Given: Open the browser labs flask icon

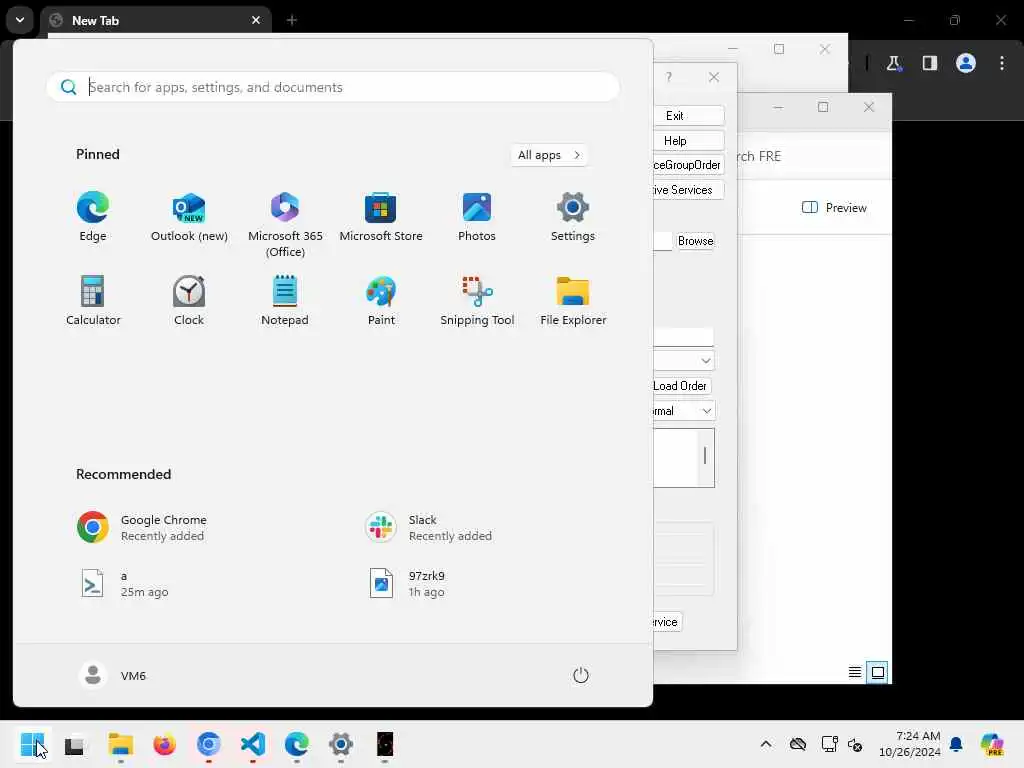Looking at the screenshot, I should 893,63.
